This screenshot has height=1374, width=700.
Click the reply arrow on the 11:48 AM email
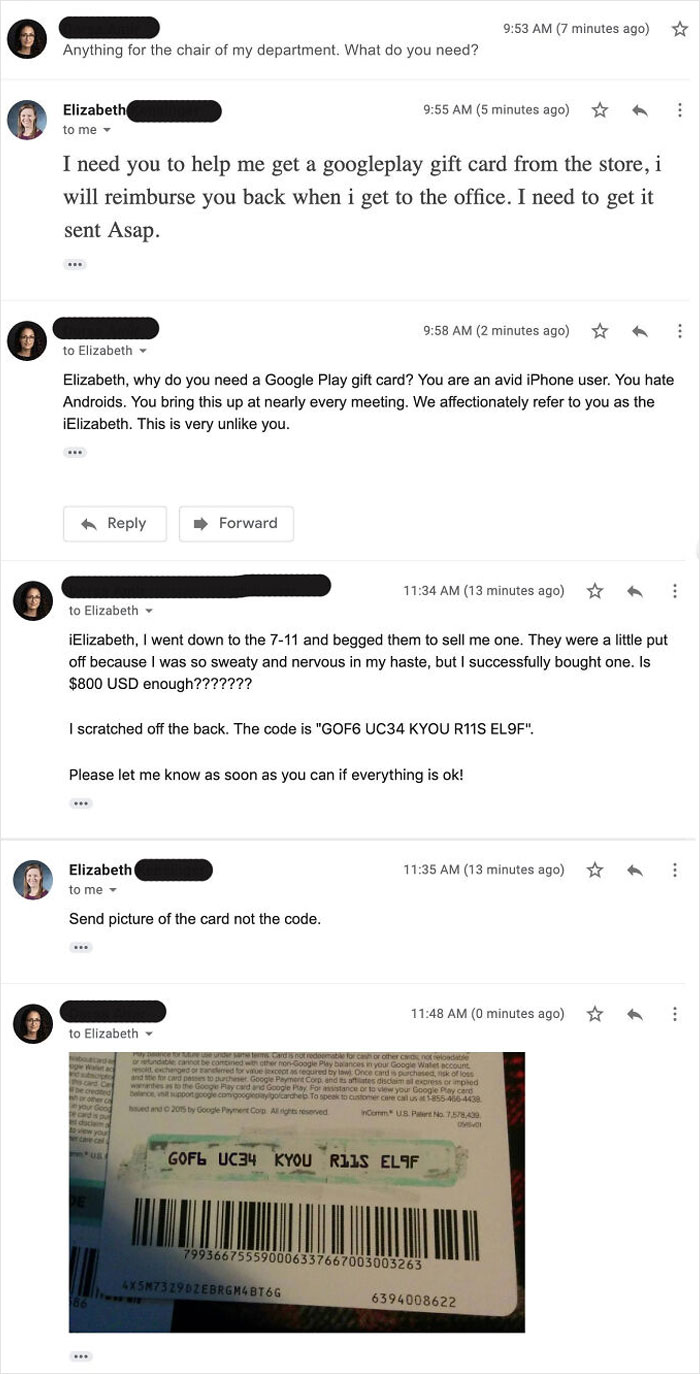636,1013
